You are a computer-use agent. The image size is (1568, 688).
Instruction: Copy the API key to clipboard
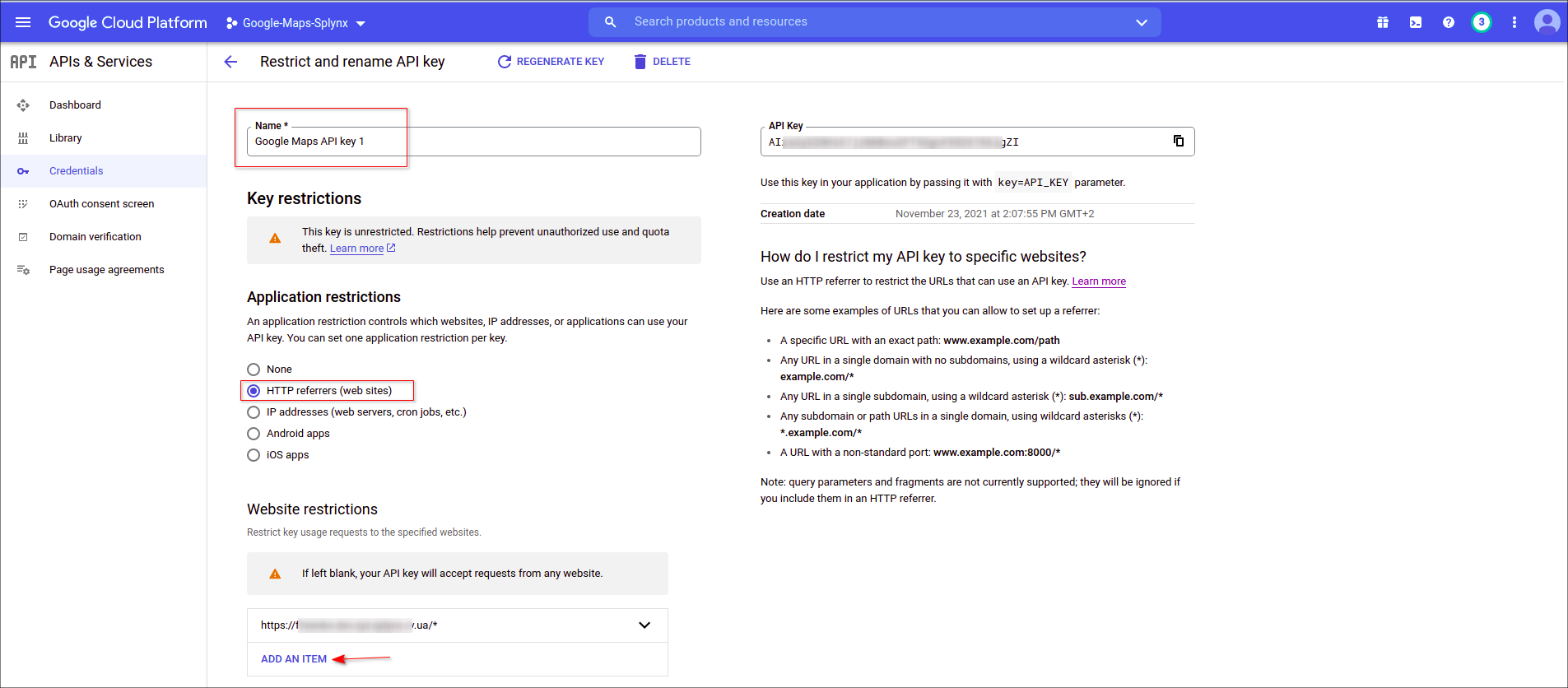[x=1178, y=141]
